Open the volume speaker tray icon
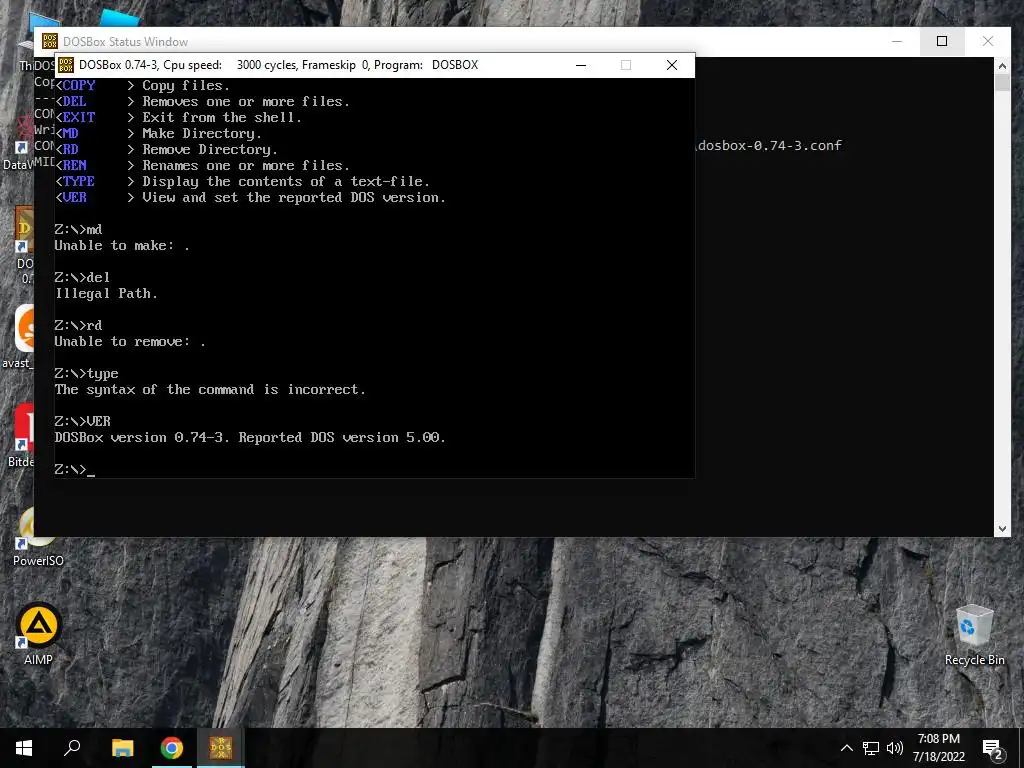Image resolution: width=1024 pixels, height=768 pixels. click(x=895, y=748)
